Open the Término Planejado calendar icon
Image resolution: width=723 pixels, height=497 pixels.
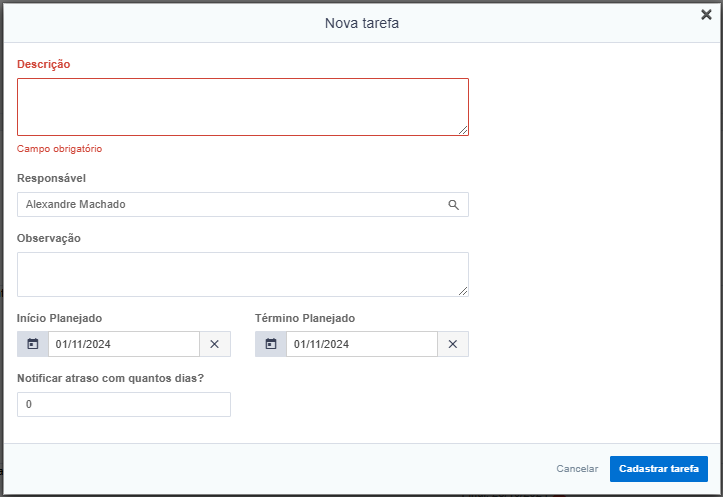click(x=271, y=344)
